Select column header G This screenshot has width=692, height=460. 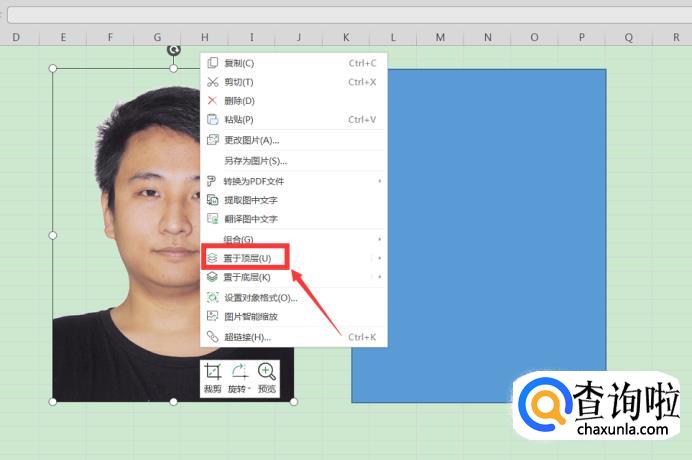point(158,38)
